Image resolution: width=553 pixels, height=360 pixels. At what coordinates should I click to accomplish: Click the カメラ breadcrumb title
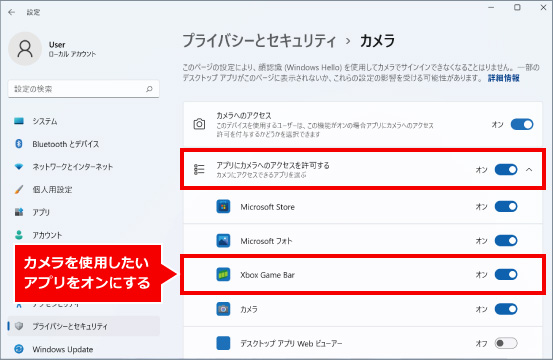tap(377, 41)
